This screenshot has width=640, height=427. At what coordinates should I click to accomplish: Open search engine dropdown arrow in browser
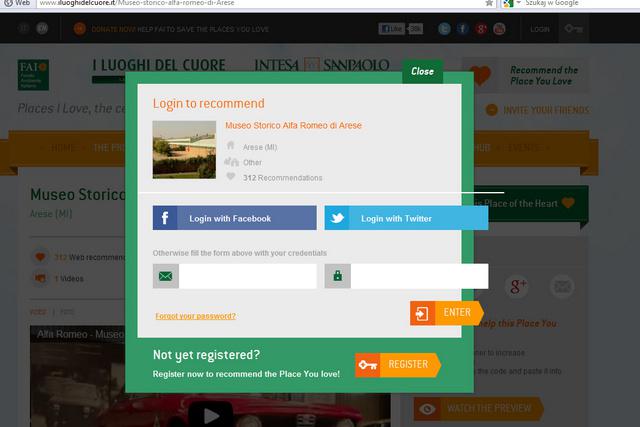click(x=519, y=3)
